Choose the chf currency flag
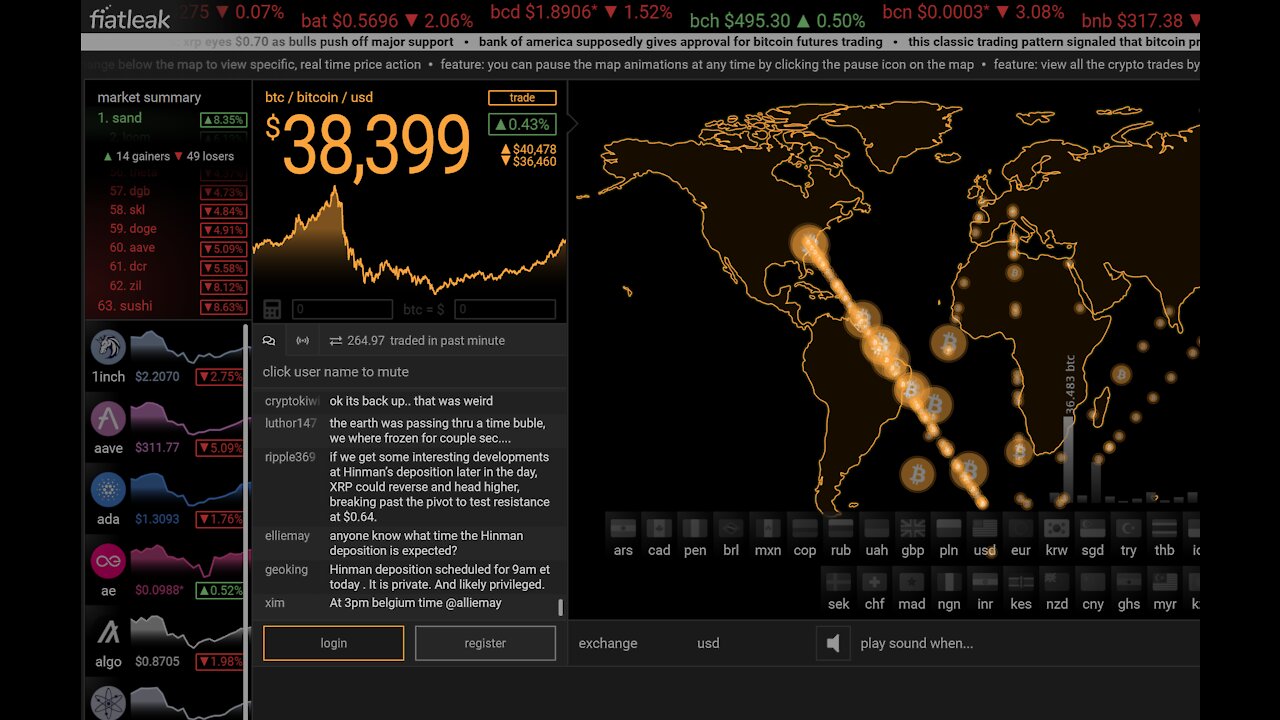The height and width of the screenshot is (720, 1280). tap(875, 582)
